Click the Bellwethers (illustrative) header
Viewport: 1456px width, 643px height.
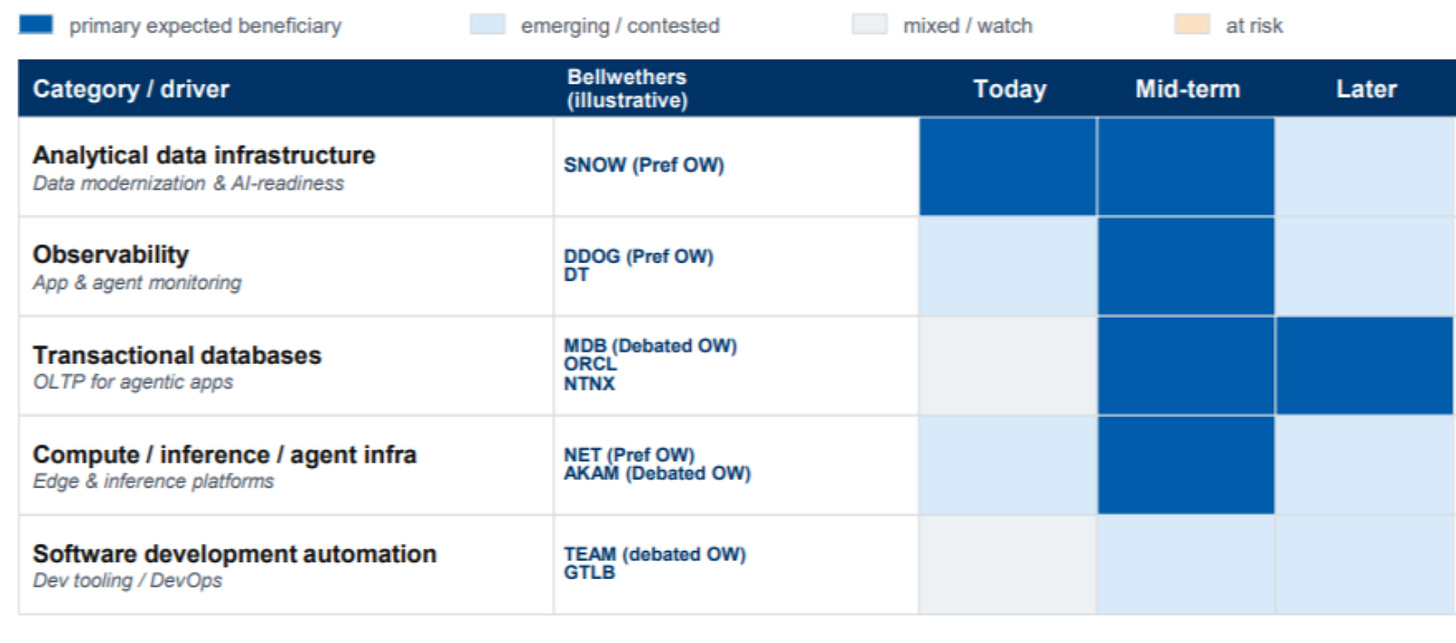(627, 89)
